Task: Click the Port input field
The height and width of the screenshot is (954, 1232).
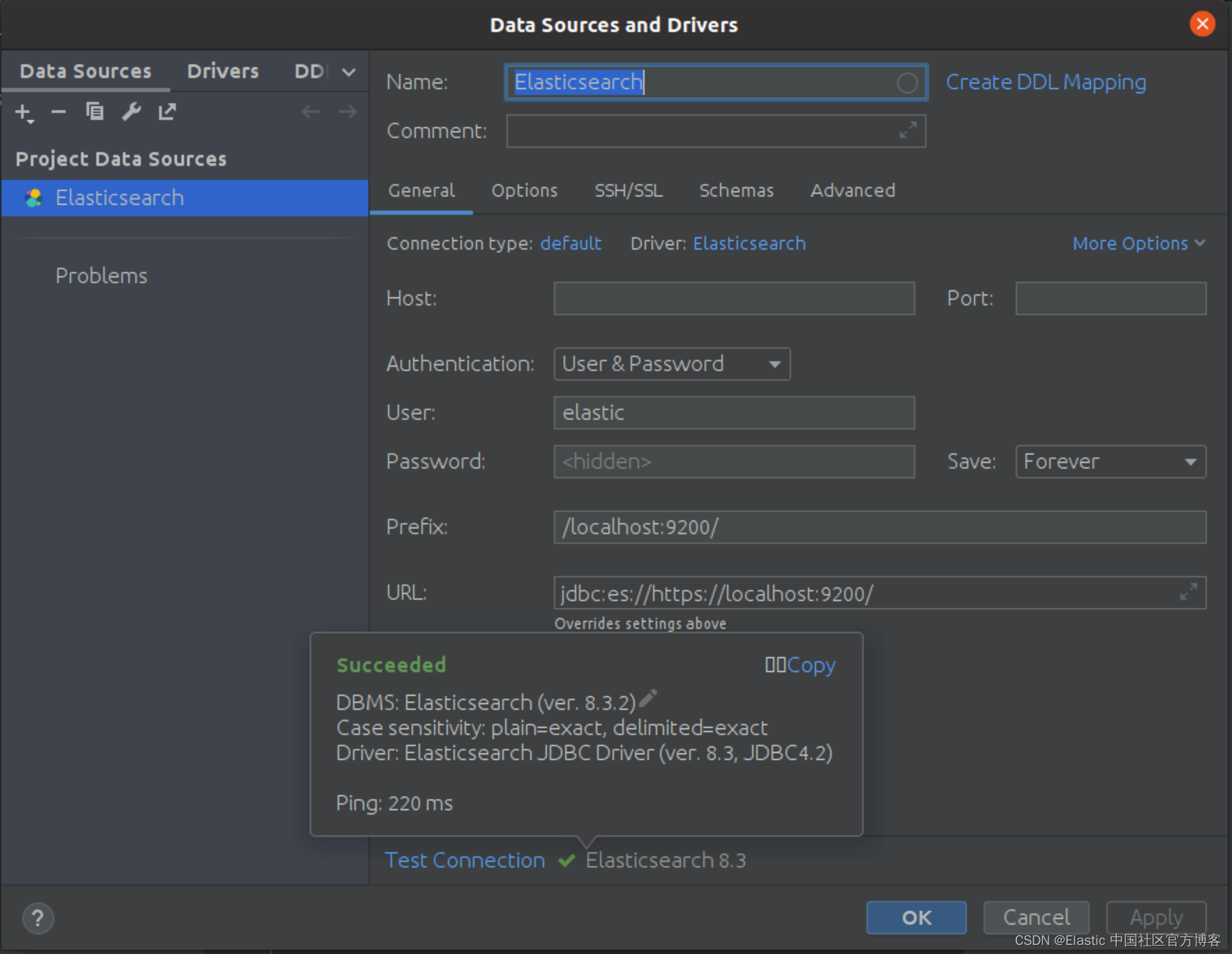Action: coord(1111,298)
